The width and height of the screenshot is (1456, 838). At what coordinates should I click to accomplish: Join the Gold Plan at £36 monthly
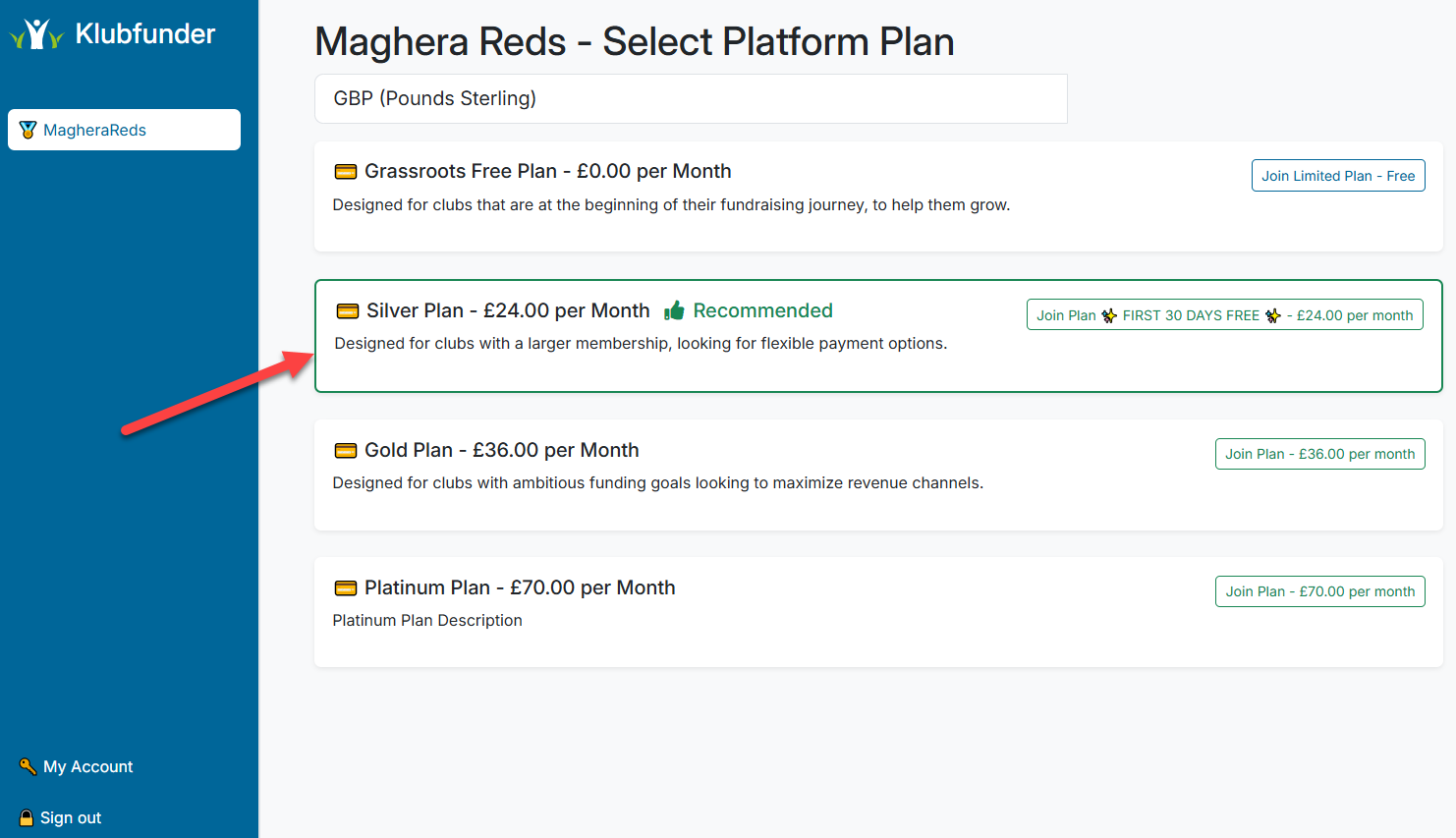pos(1319,453)
